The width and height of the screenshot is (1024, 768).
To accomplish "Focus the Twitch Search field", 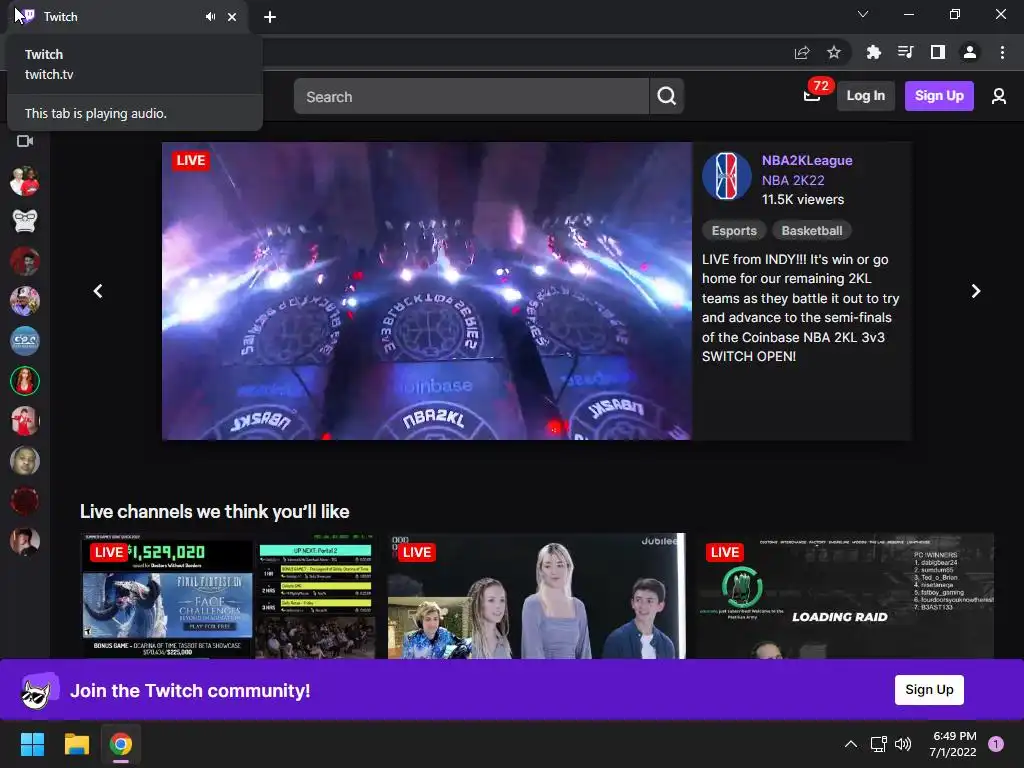I will [x=471, y=97].
